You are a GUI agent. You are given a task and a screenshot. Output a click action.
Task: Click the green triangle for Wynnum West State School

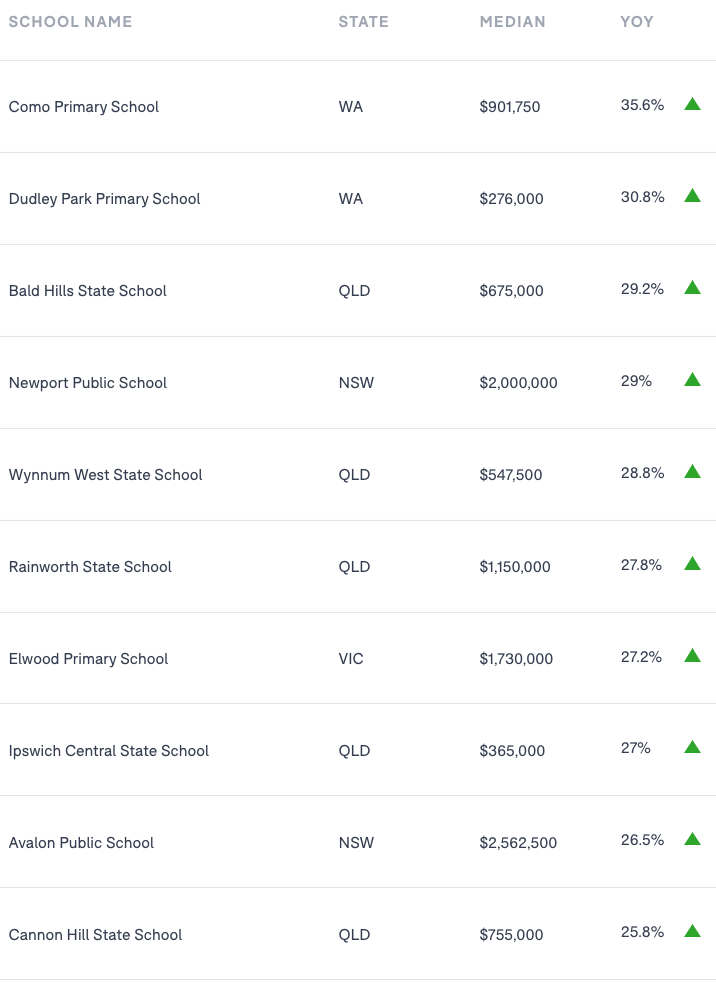coord(692,471)
